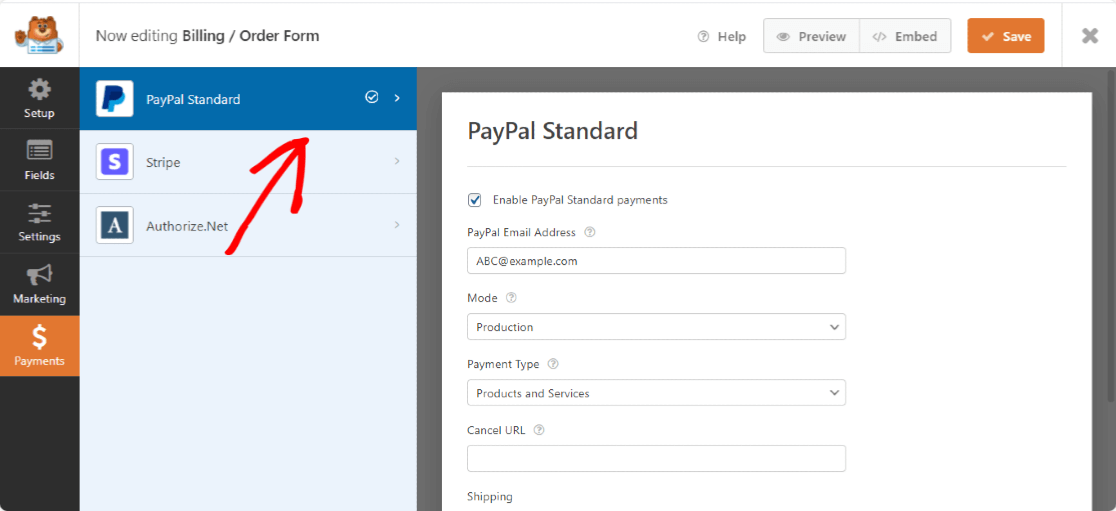Open the Setup gear panel

[39, 98]
